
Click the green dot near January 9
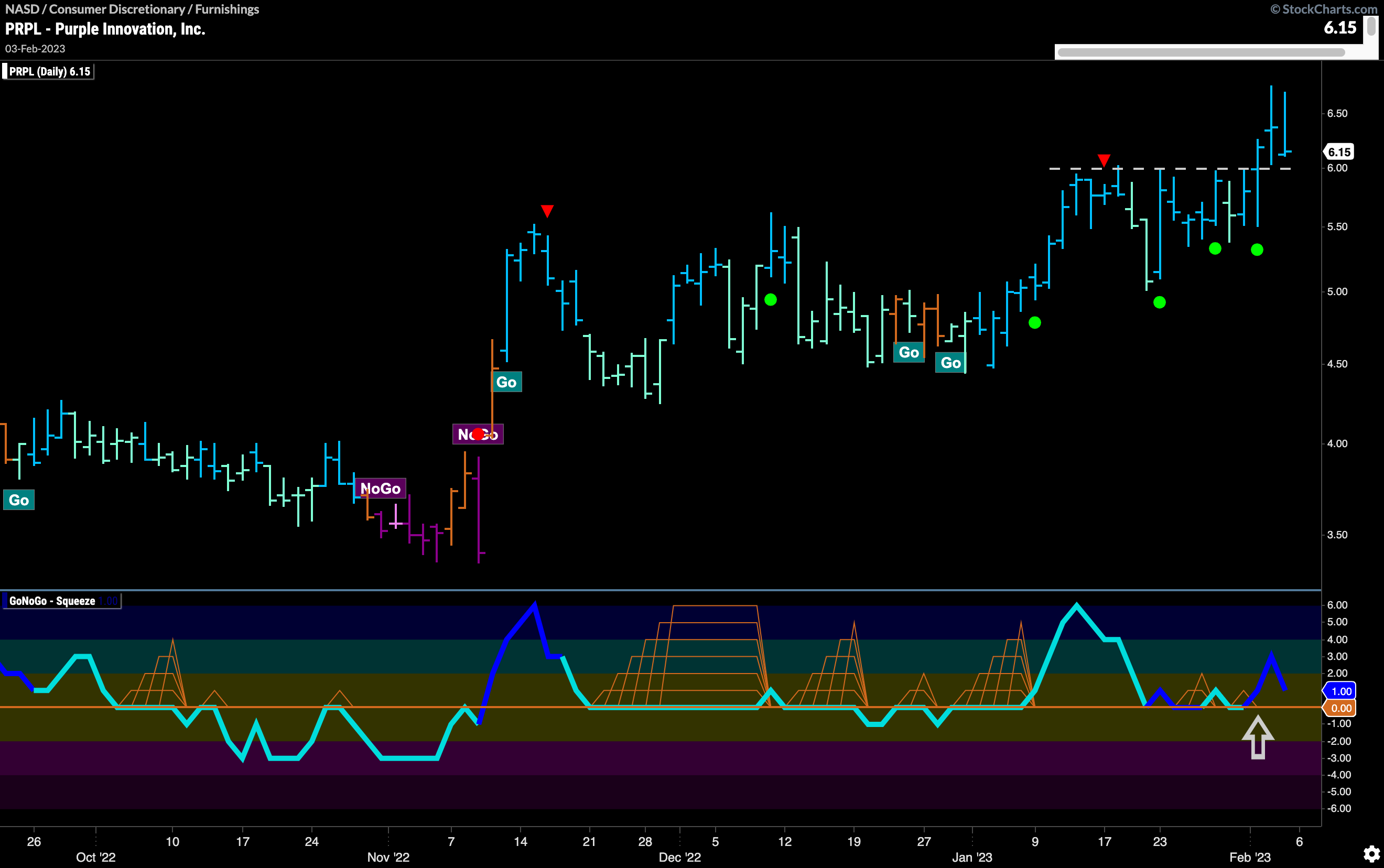pyautogui.click(x=1034, y=323)
